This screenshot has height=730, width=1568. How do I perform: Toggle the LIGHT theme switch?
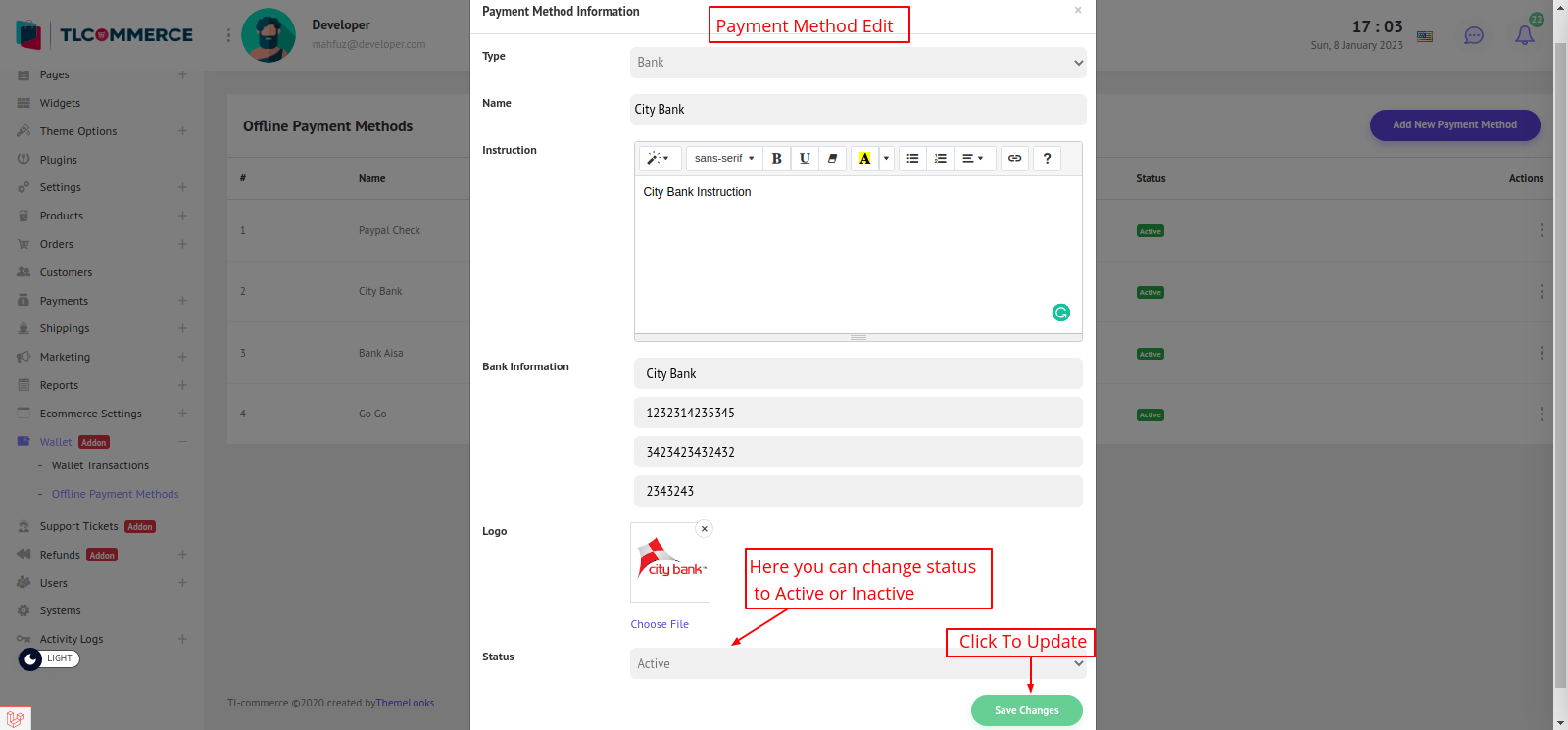click(48, 658)
